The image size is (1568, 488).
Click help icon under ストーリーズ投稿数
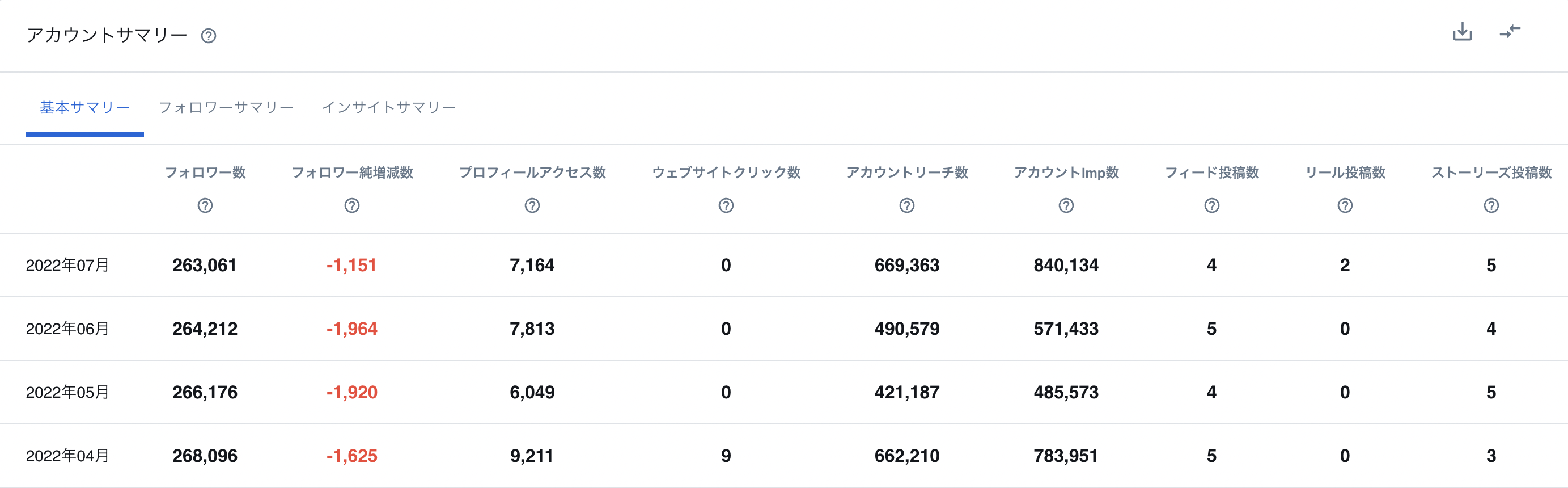pos(1491,205)
